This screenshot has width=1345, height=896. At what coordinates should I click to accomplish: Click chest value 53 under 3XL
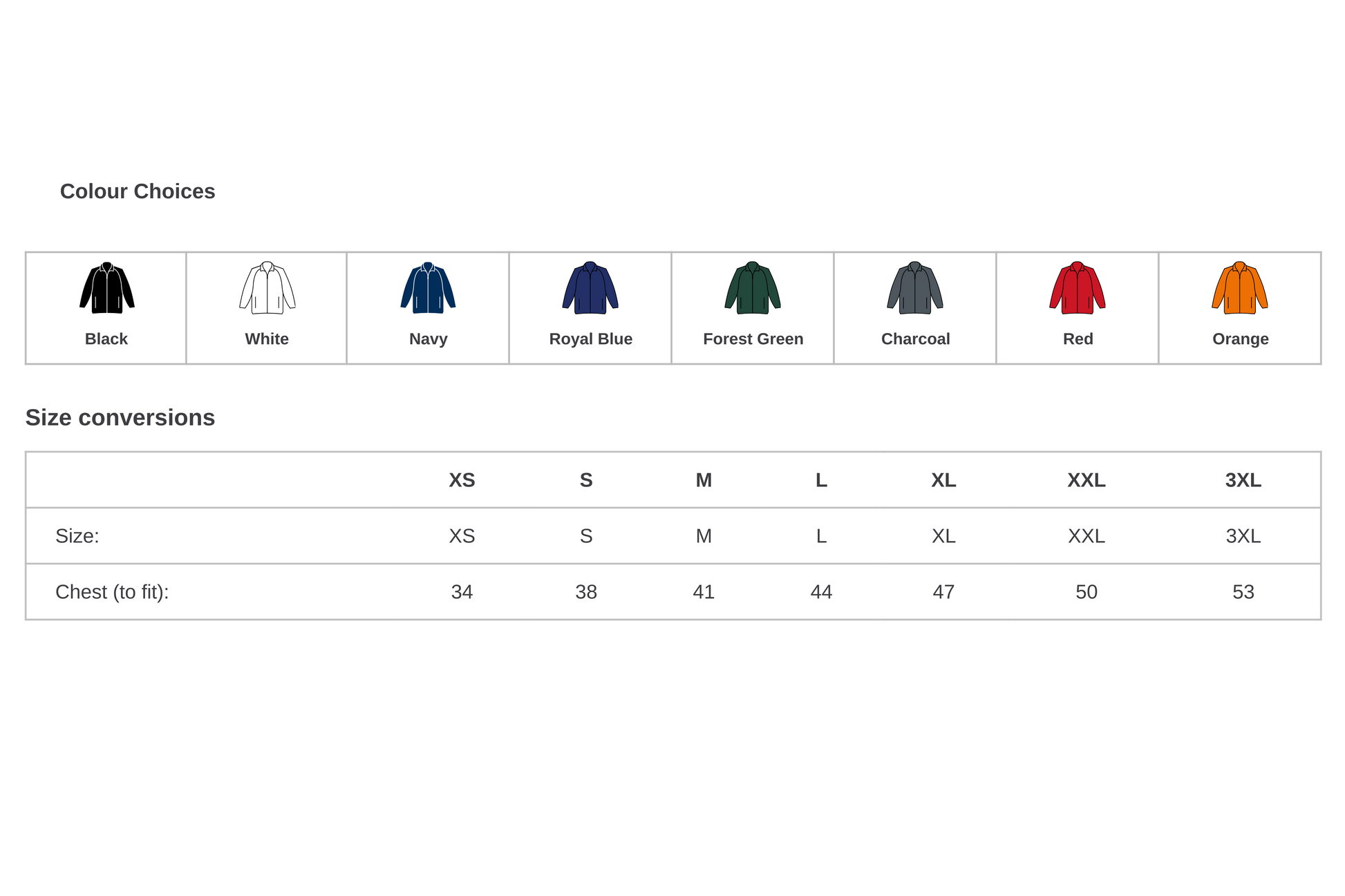pos(1243,592)
